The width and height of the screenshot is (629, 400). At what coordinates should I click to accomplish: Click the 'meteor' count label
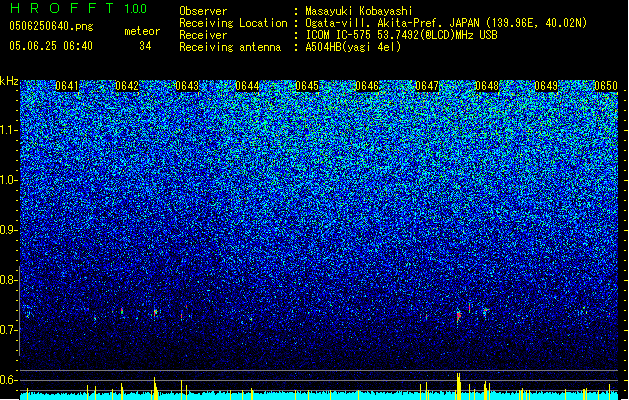click(x=142, y=31)
